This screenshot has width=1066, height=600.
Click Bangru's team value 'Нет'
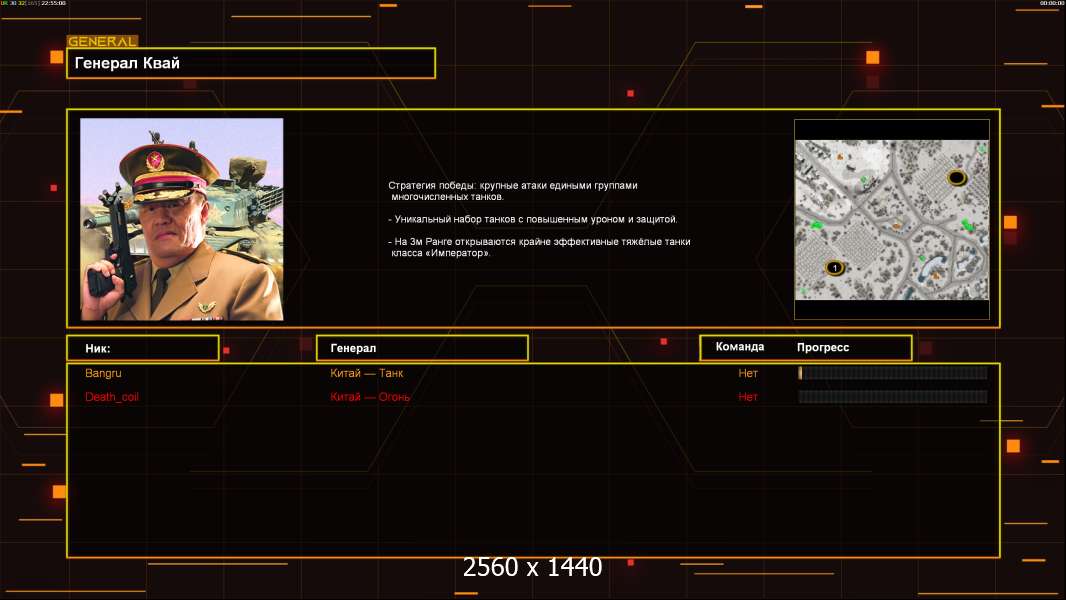pos(748,373)
